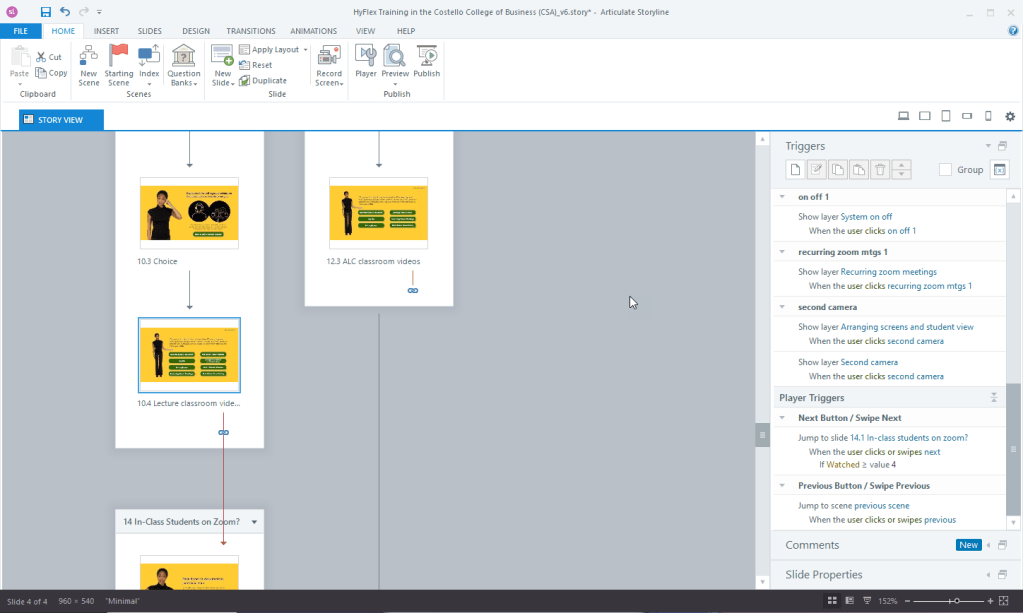
Task: Collapse the 'second camera' trigger group
Action: [782, 307]
